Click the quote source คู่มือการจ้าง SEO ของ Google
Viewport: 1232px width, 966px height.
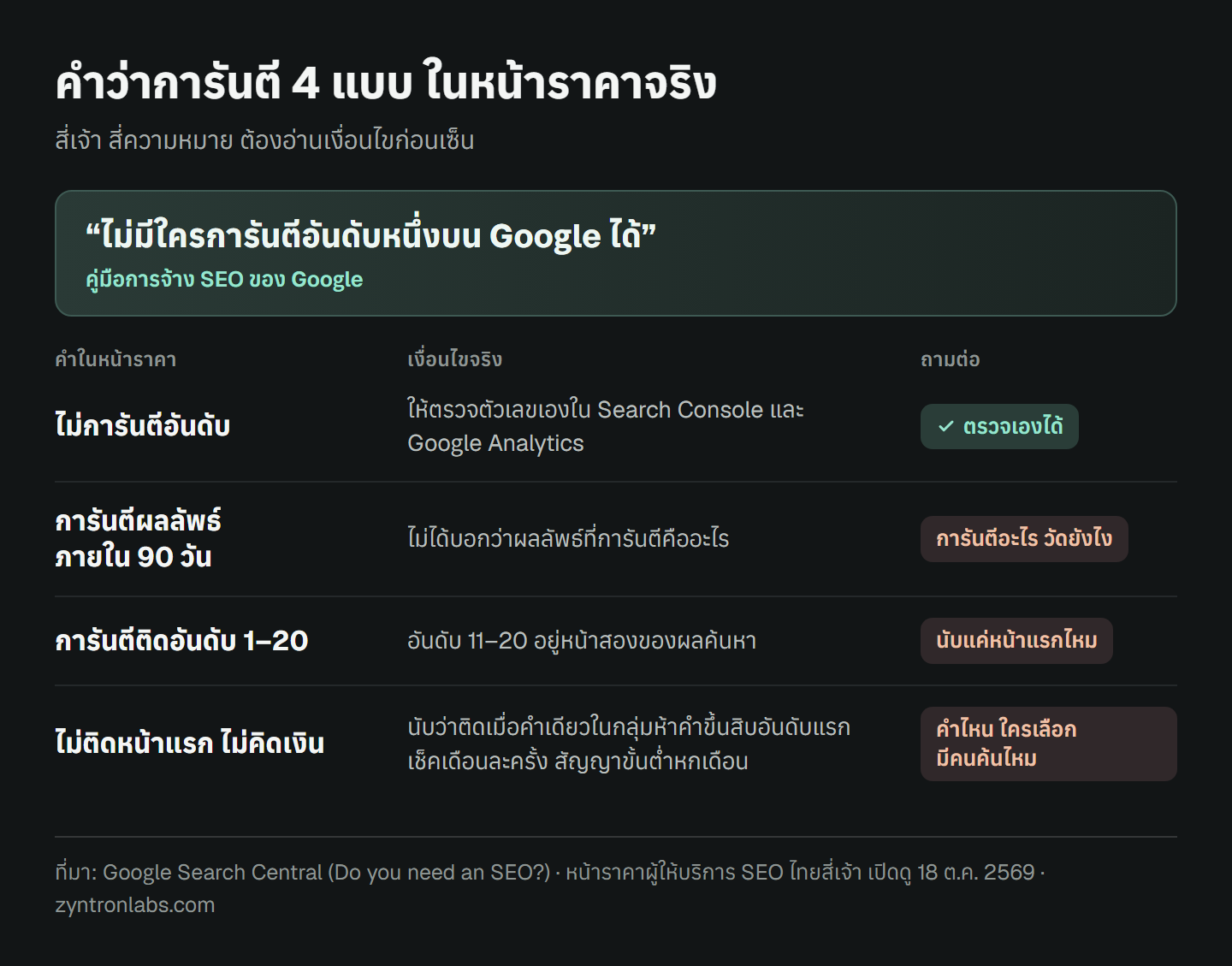(224, 280)
